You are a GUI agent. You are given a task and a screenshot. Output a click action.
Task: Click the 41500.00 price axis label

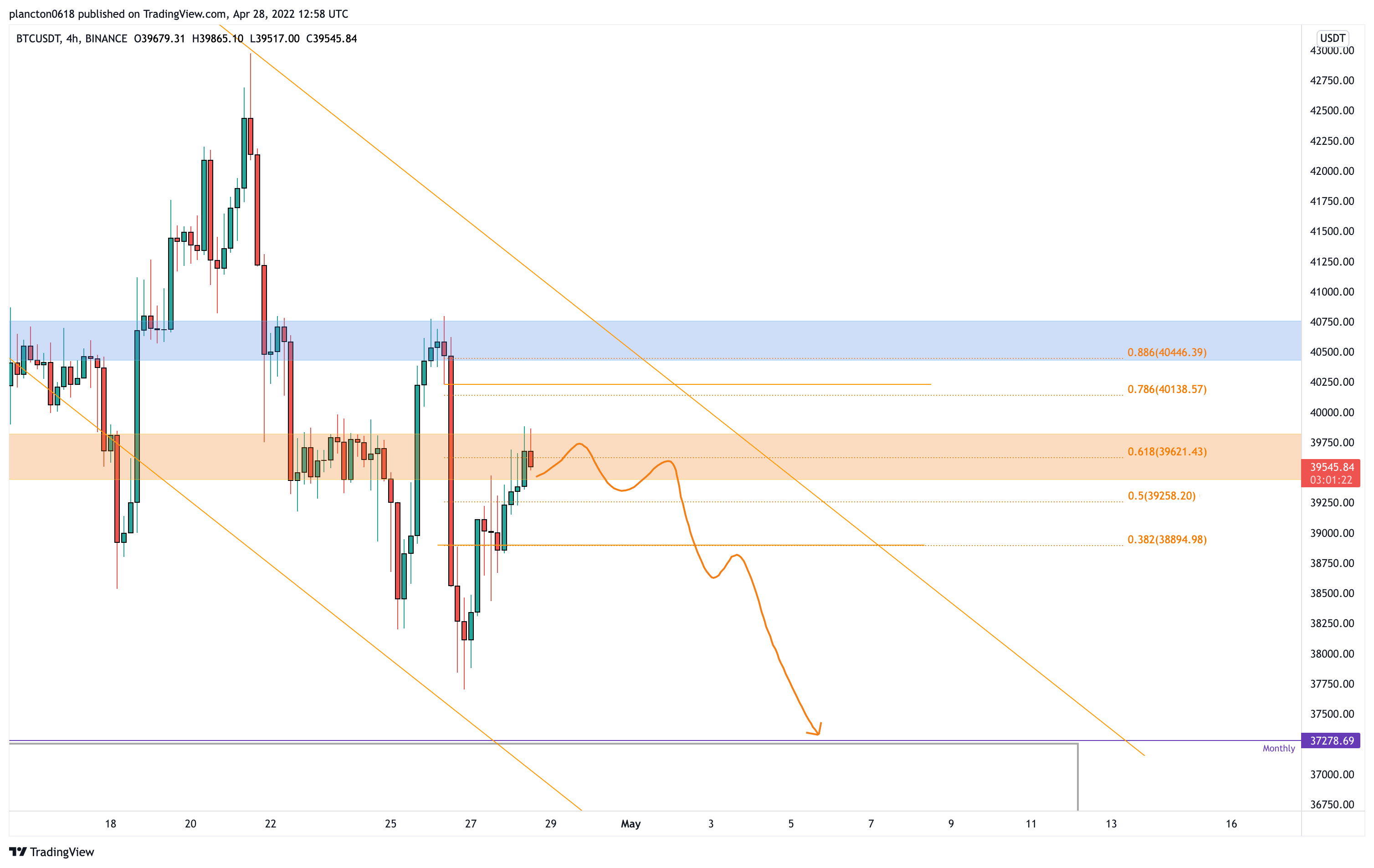pyautogui.click(x=1332, y=231)
